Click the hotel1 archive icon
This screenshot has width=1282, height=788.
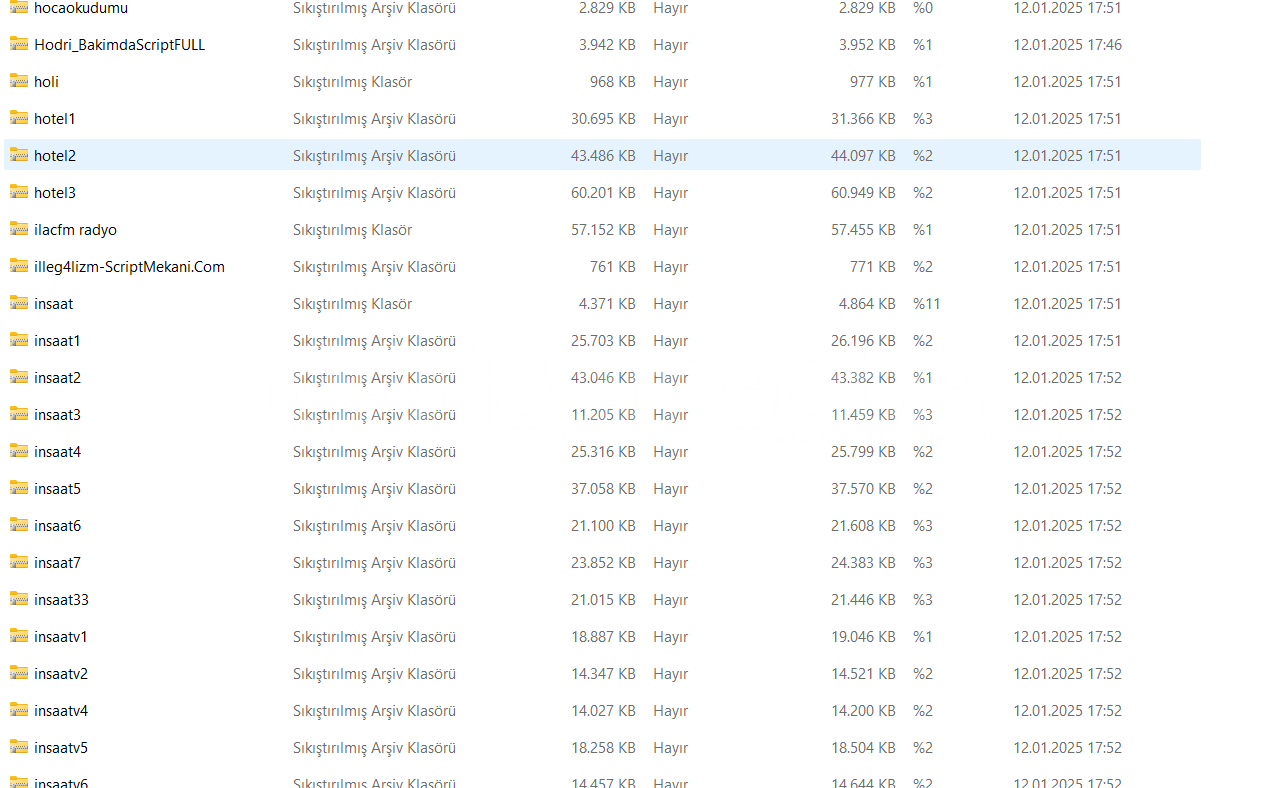[19, 118]
